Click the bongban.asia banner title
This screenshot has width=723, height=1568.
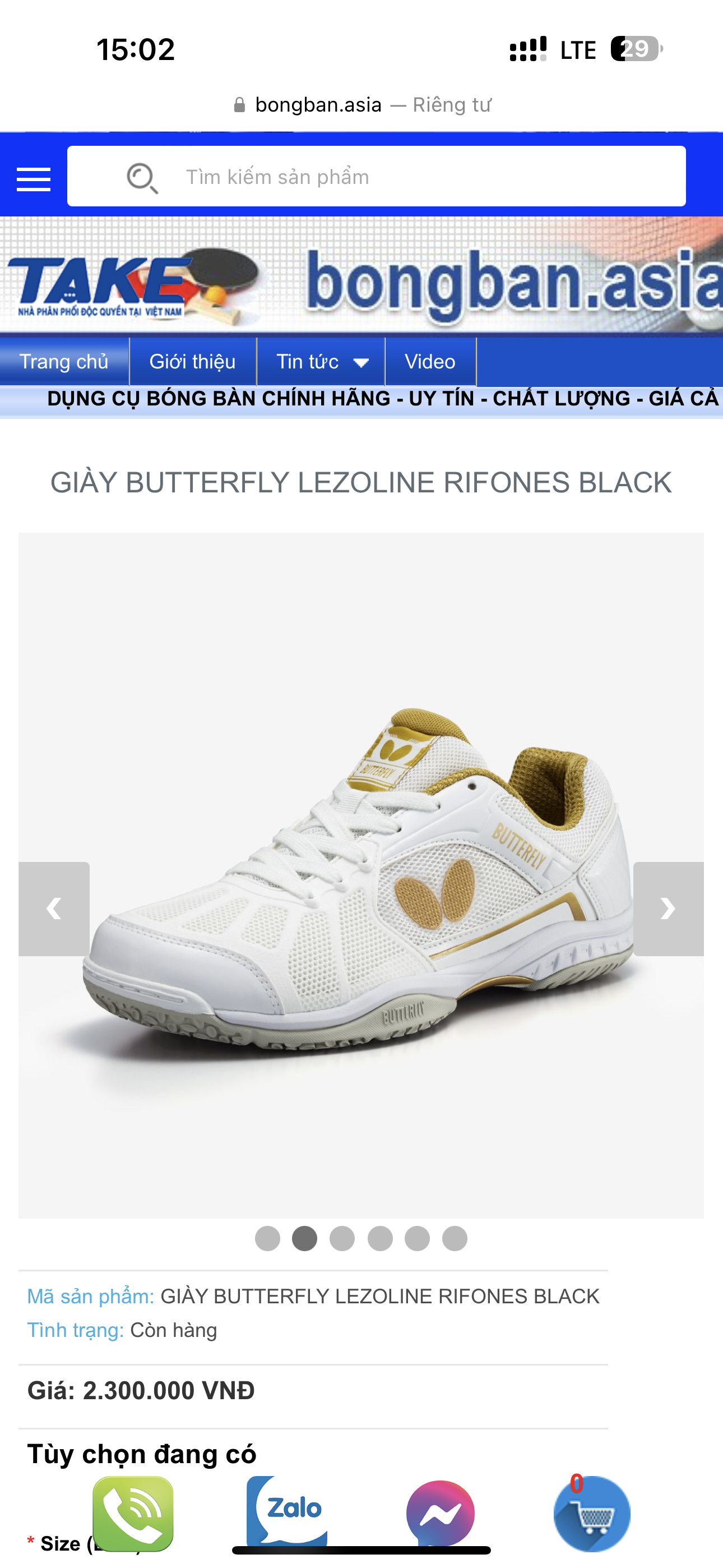(x=515, y=281)
